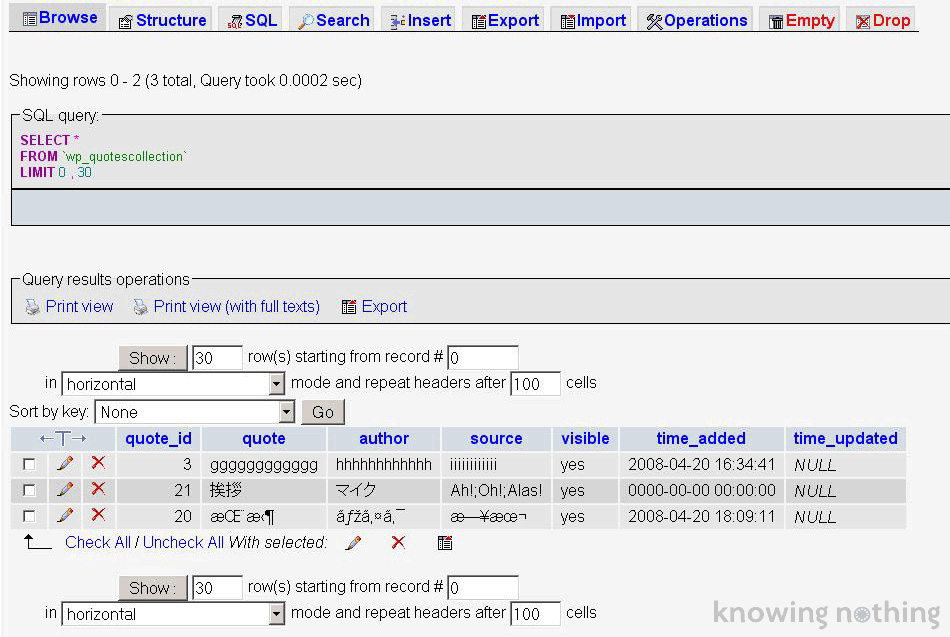Click the quote cell 'ggggggggggg'
The height and width of the screenshot is (637, 950).
264,465
